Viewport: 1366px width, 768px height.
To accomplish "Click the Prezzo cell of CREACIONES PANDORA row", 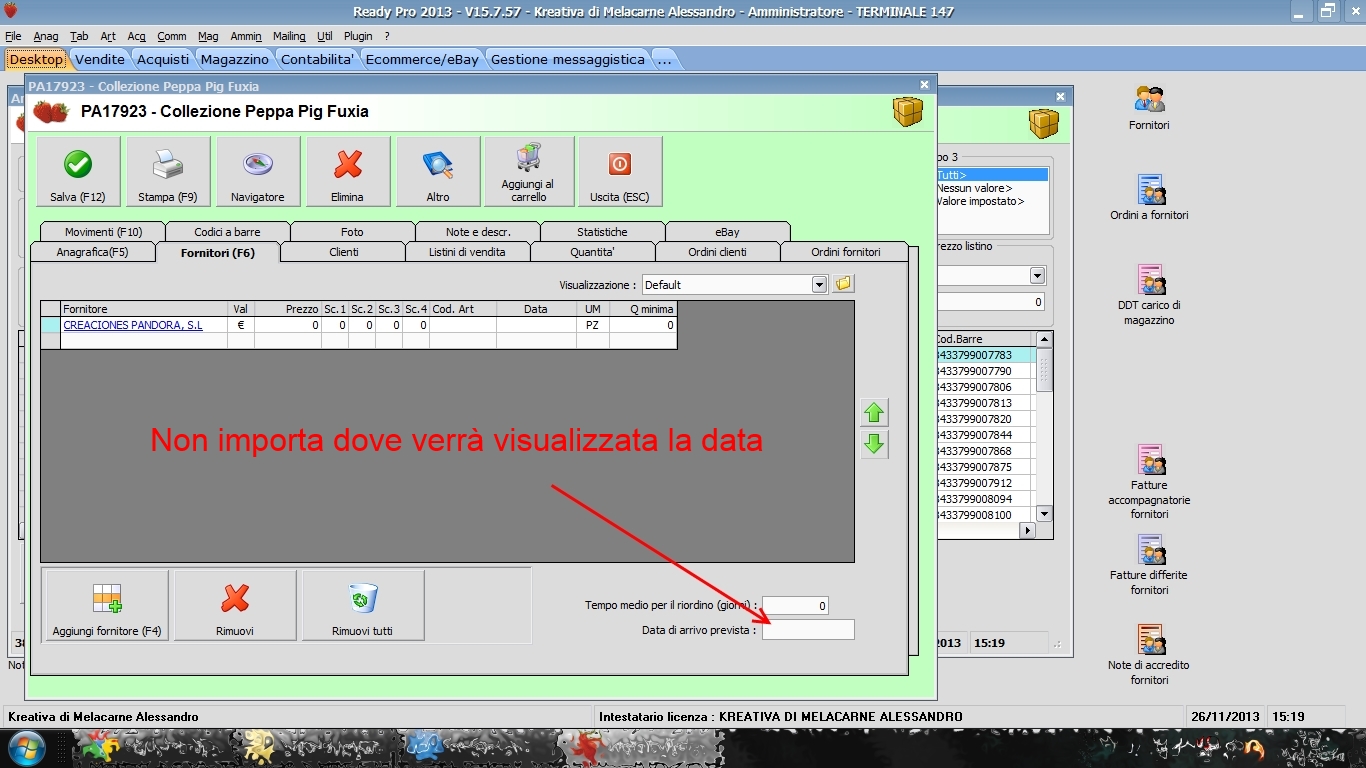I will pyautogui.click(x=288, y=325).
